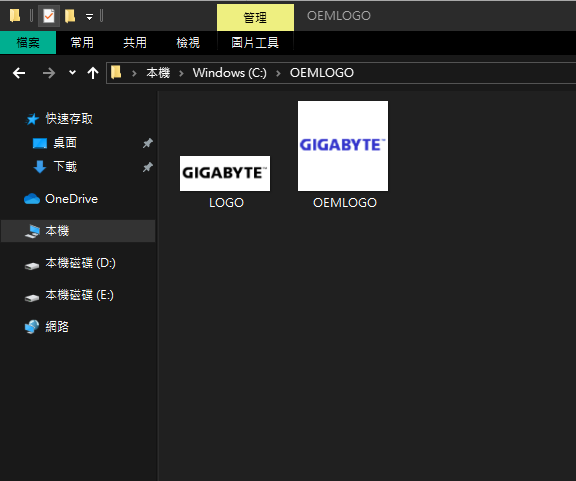Screen dimensions: 576x481
Task: Expand the chevron before 本機 in address bar
Action: (134, 73)
